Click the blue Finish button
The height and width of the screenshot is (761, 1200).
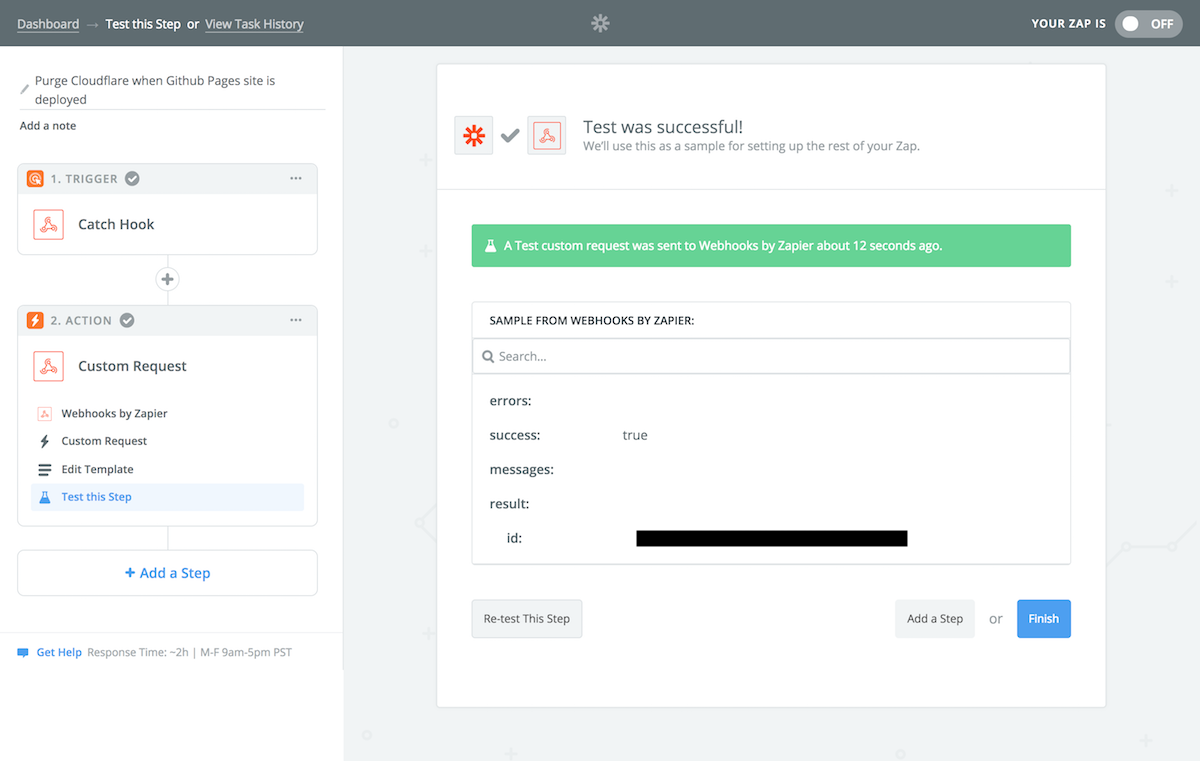(1044, 619)
